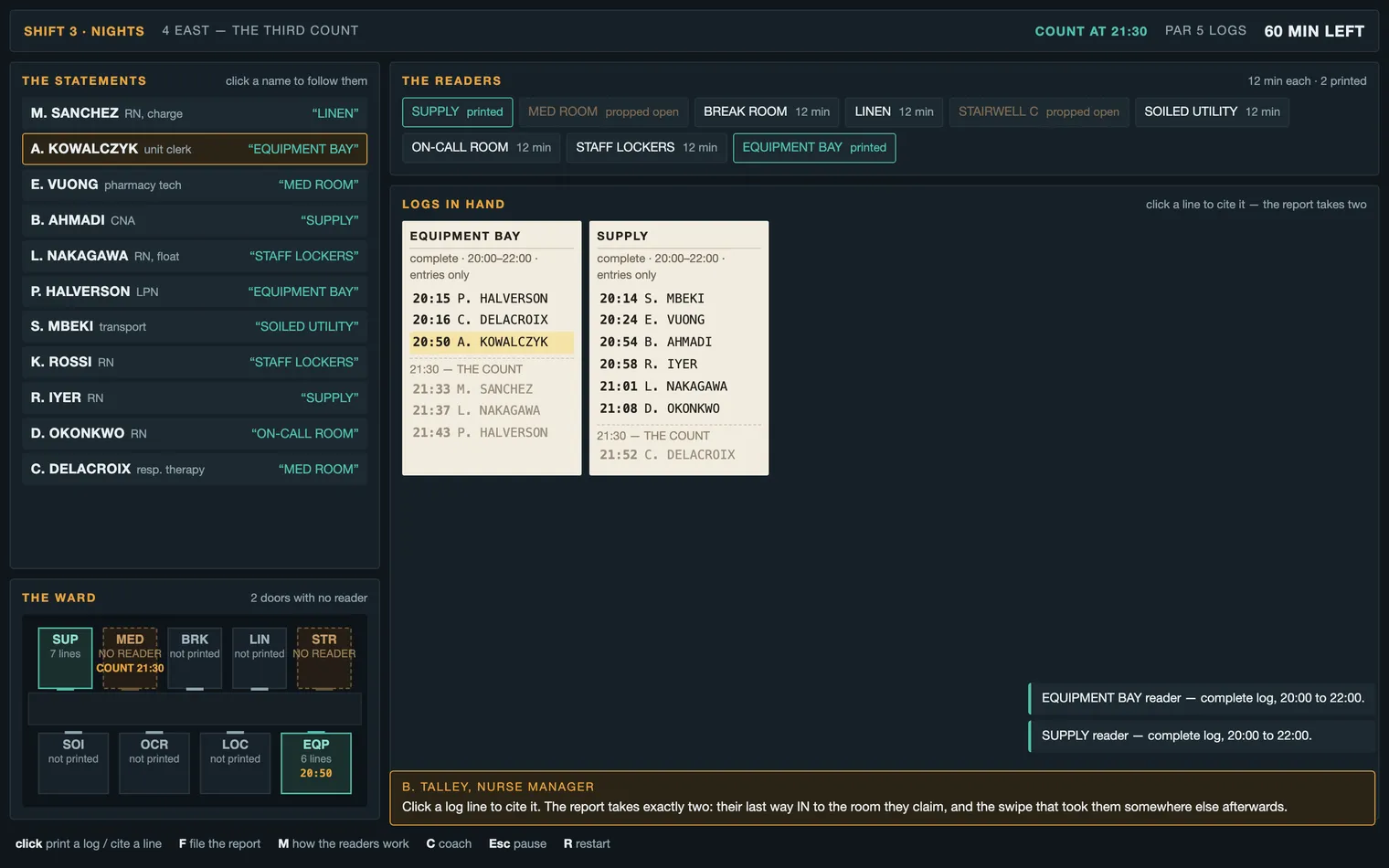Cite the 21:33 M. Sanchez line
Screen dimensions: 1389x868
pyautogui.click(x=492, y=389)
